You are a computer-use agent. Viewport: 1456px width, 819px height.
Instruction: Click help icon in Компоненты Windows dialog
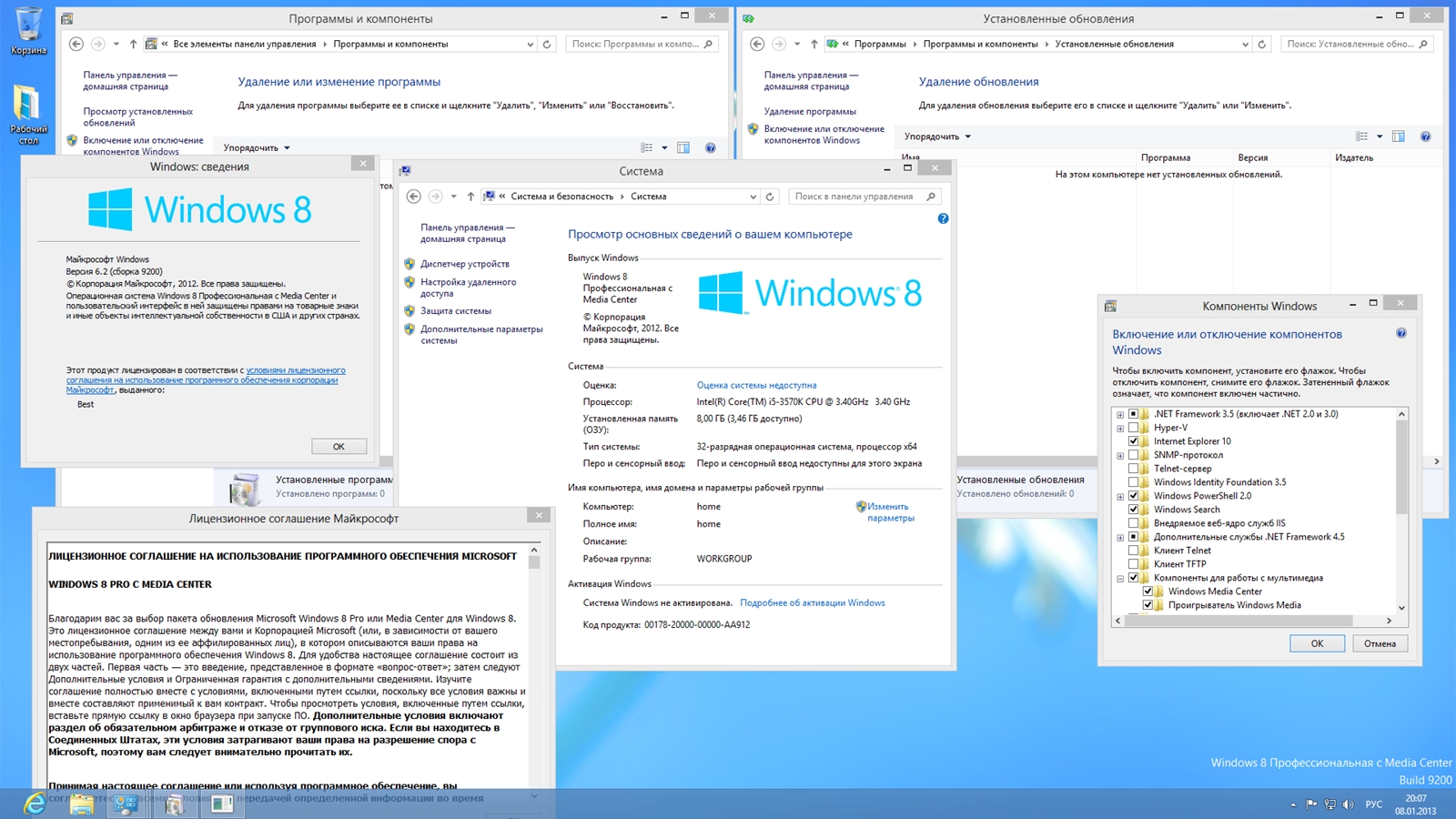click(1401, 333)
